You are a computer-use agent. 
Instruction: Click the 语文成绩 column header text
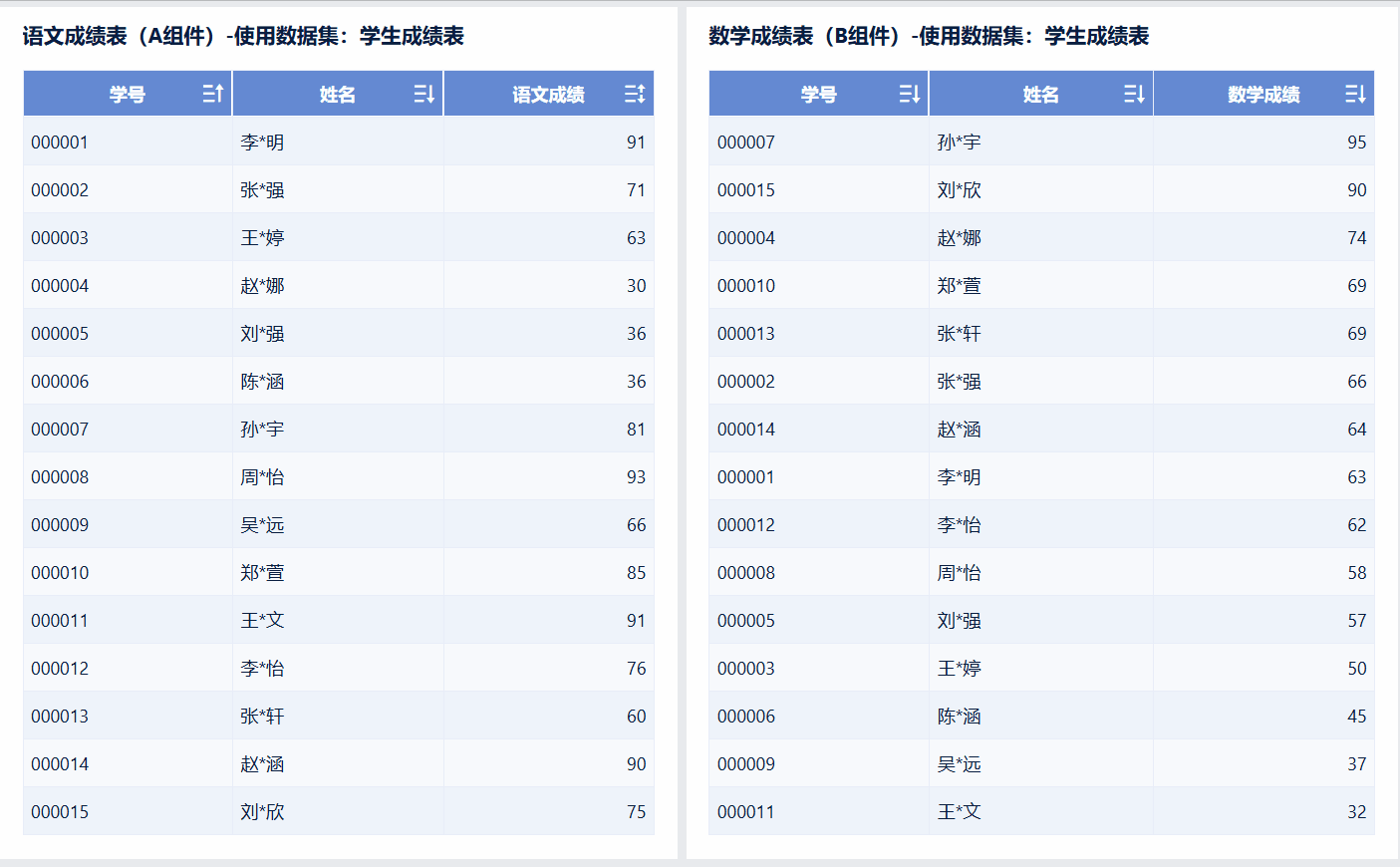(x=548, y=95)
